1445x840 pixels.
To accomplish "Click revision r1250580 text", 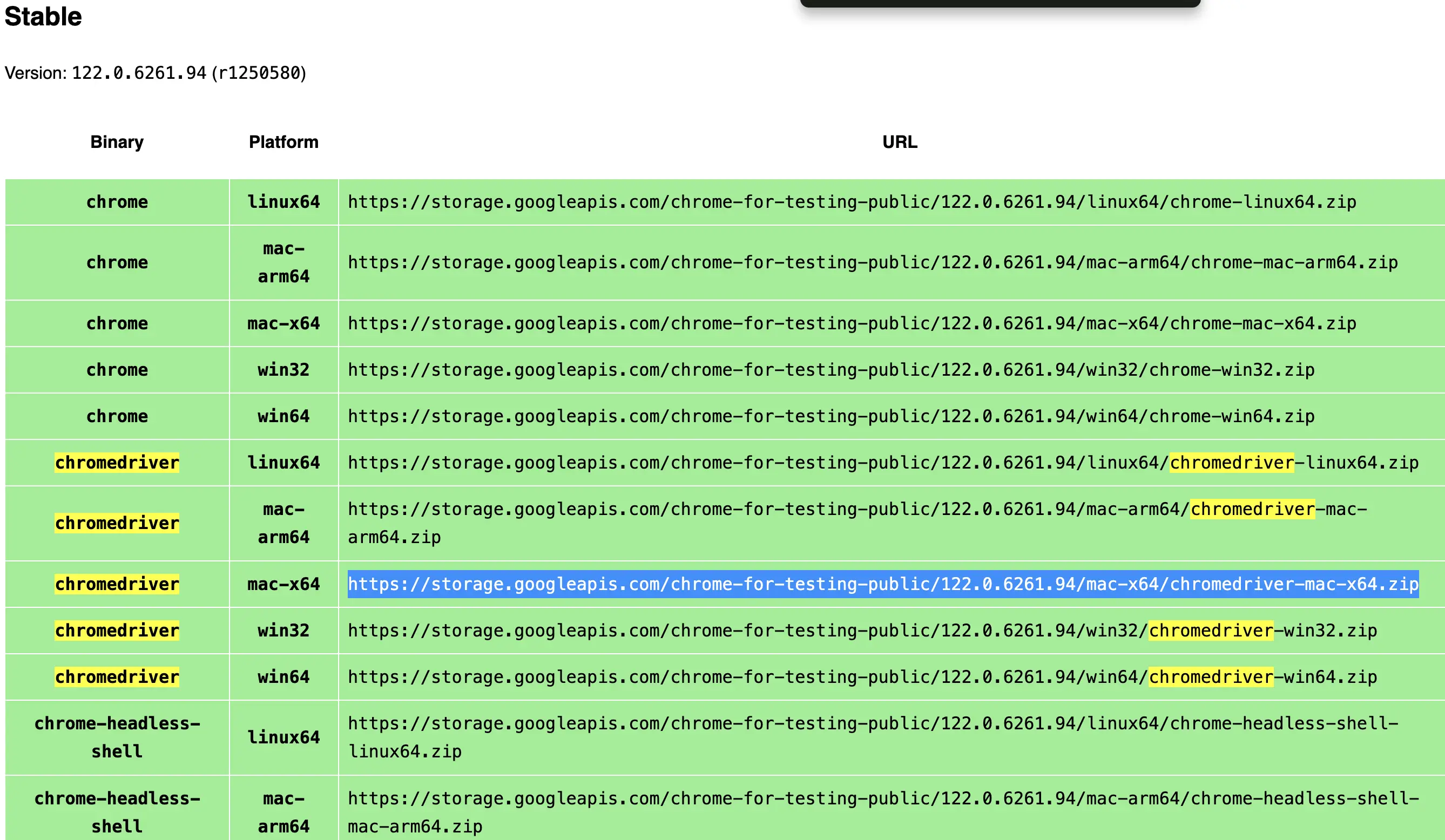I will (260, 73).
